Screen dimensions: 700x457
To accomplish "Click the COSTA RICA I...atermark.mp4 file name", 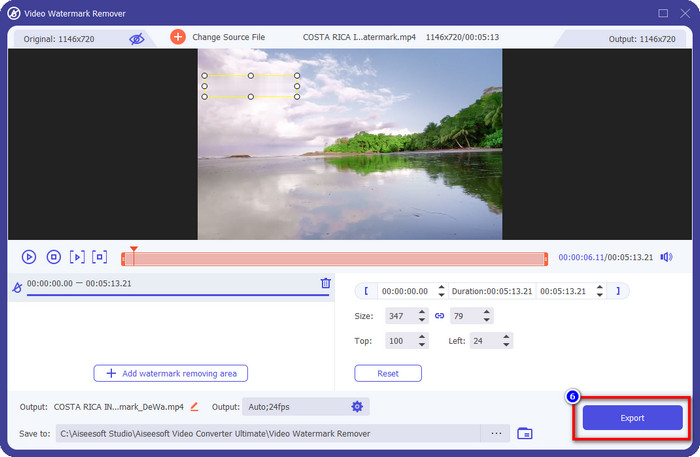I will (x=359, y=37).
